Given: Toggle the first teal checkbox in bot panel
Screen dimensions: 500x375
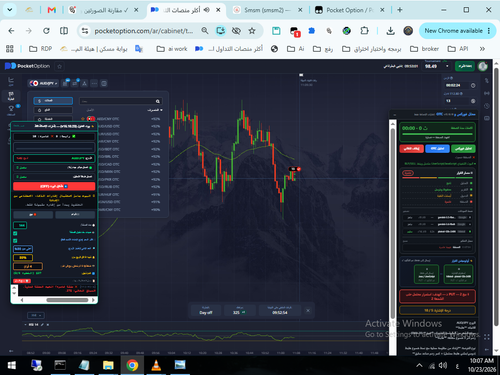Looking at the screenshot, I should 15,233.
